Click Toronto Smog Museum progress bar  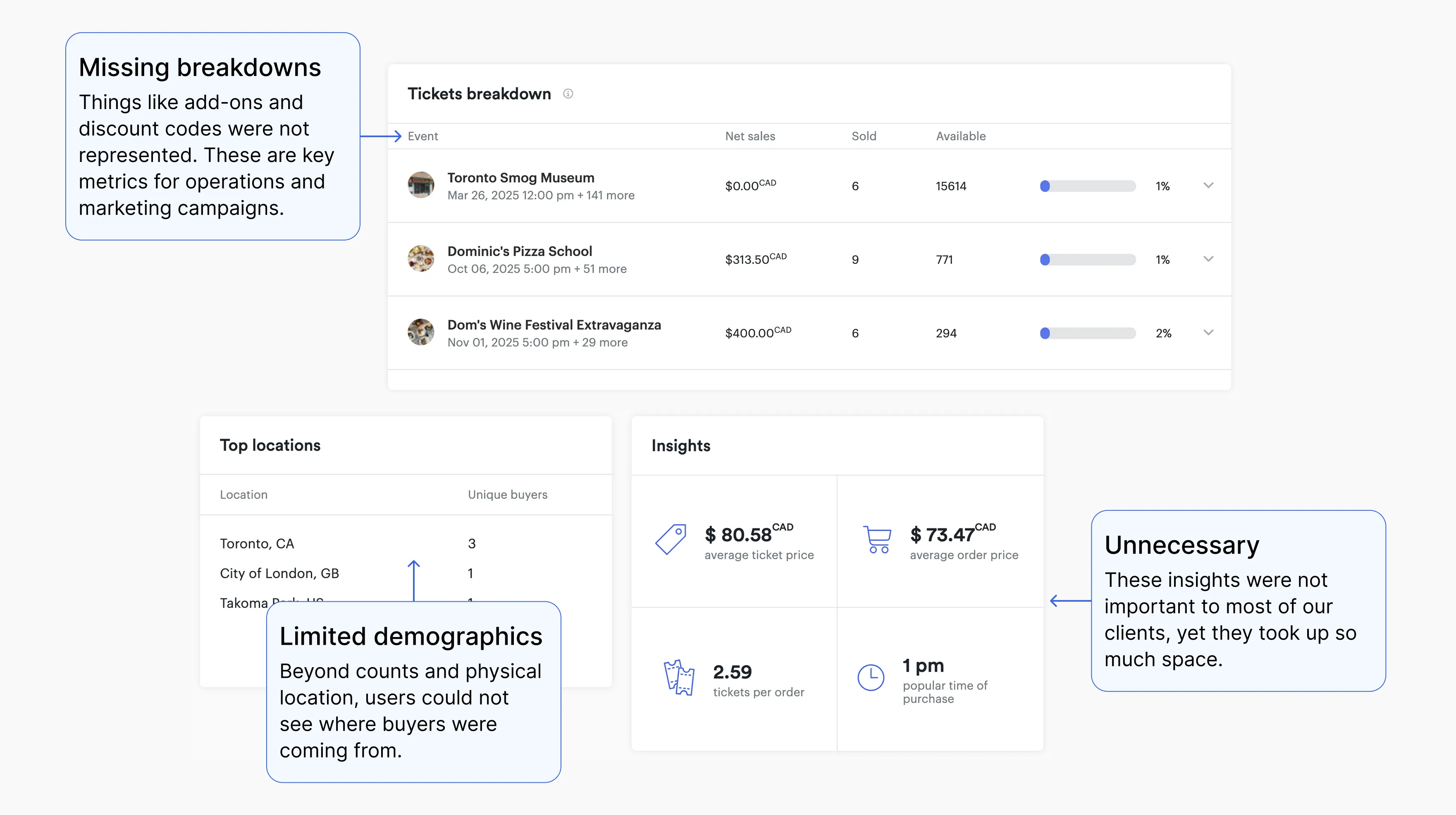click(1088, 186)
